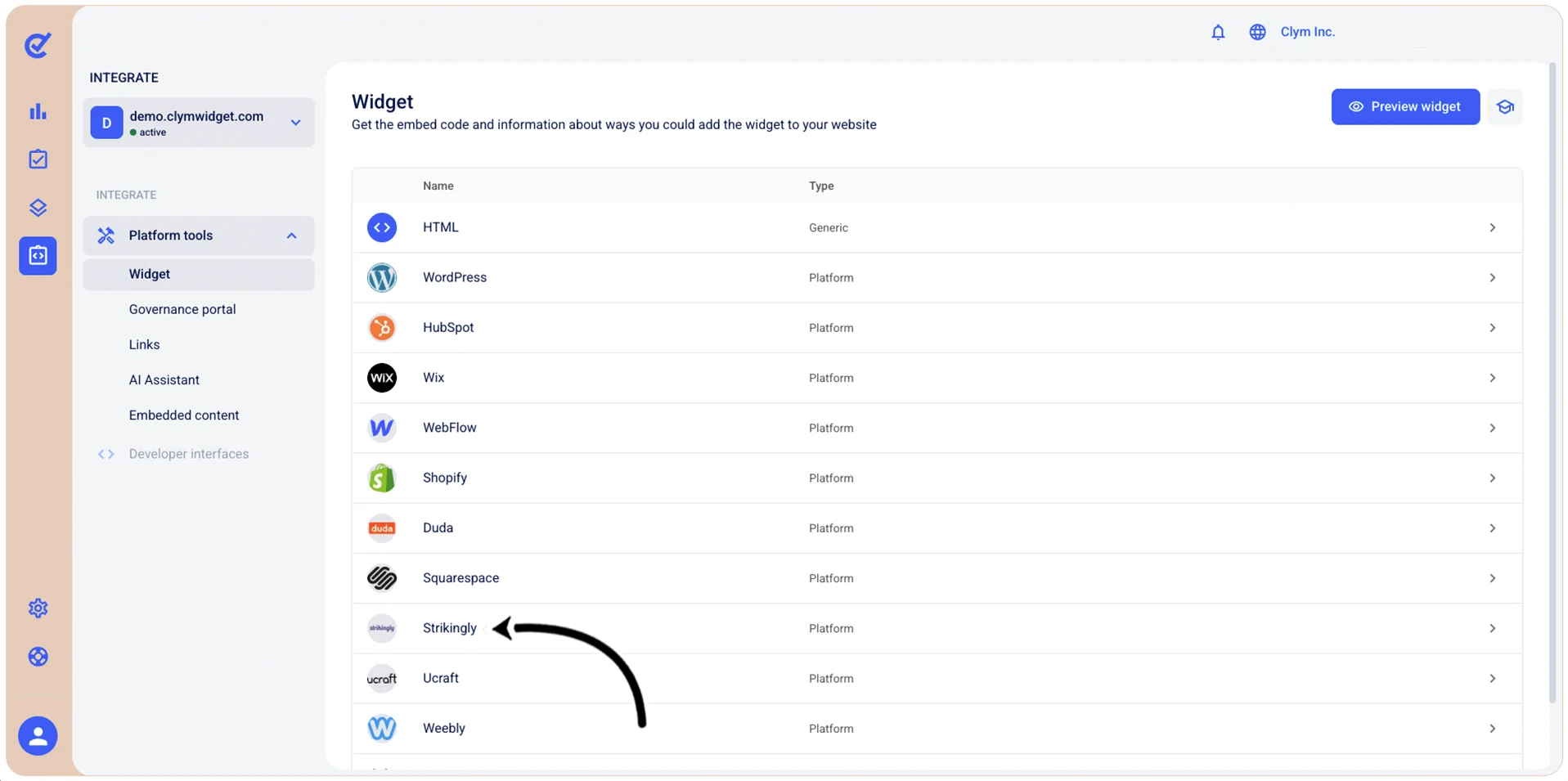Collapse the Platform tools section
Screen dimensions: 1568x781
click(199, 236)
